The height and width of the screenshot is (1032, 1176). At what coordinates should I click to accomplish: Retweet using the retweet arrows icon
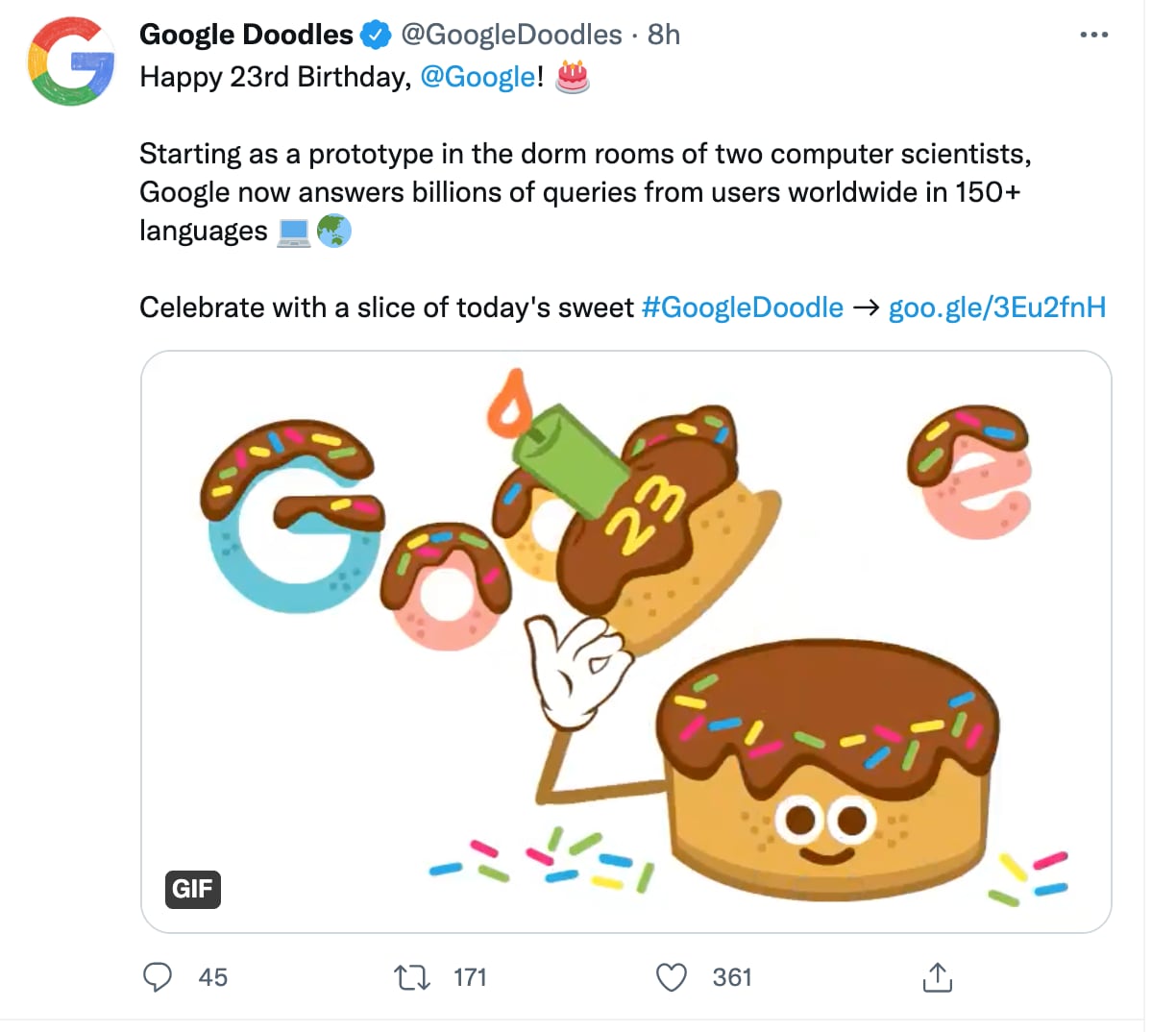coord(412,978)
